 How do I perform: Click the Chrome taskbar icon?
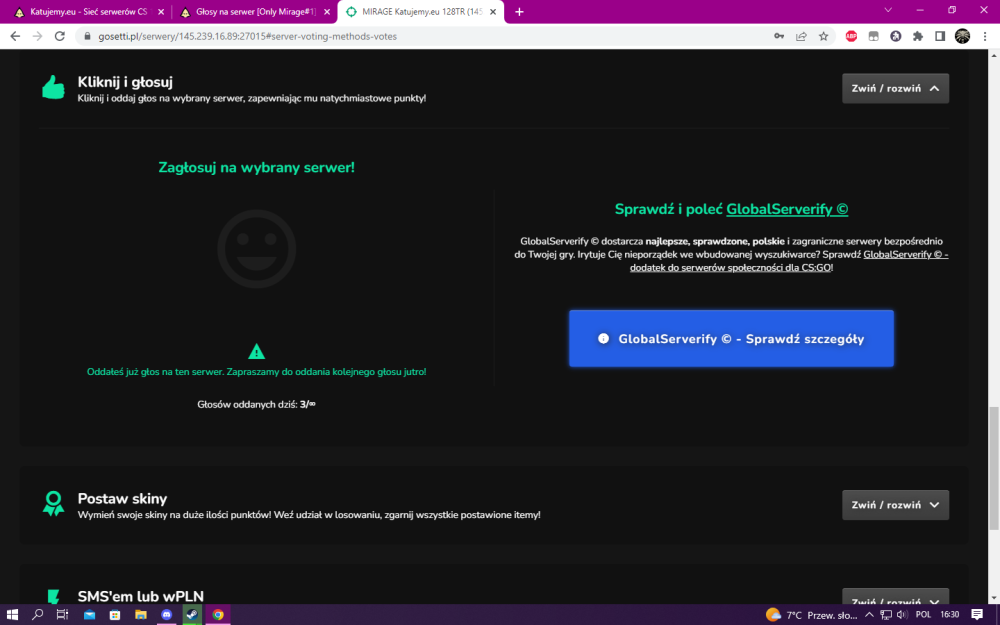218,615
